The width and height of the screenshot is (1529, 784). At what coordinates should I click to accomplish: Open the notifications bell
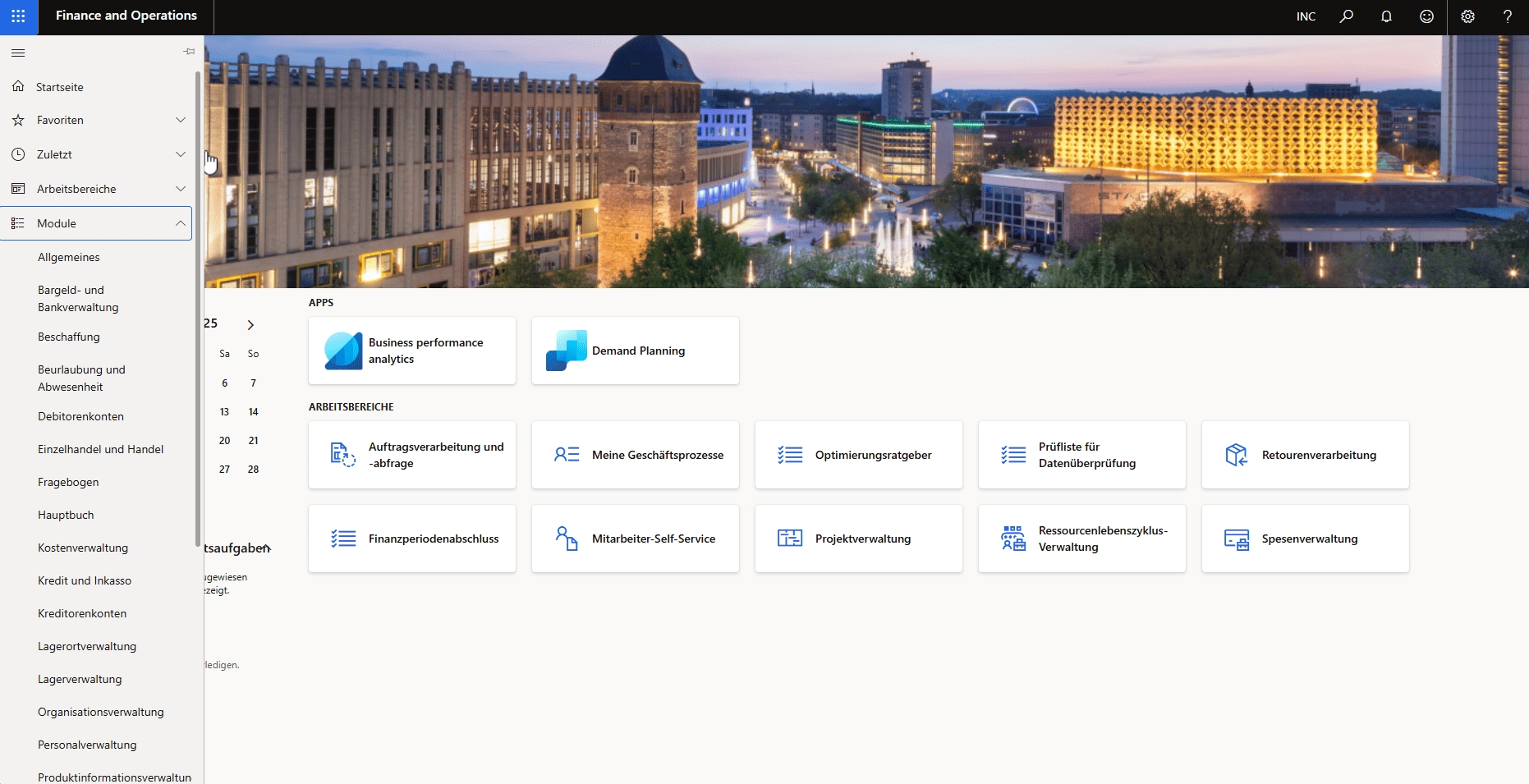pyautogui.click(x=1386, y=16)
